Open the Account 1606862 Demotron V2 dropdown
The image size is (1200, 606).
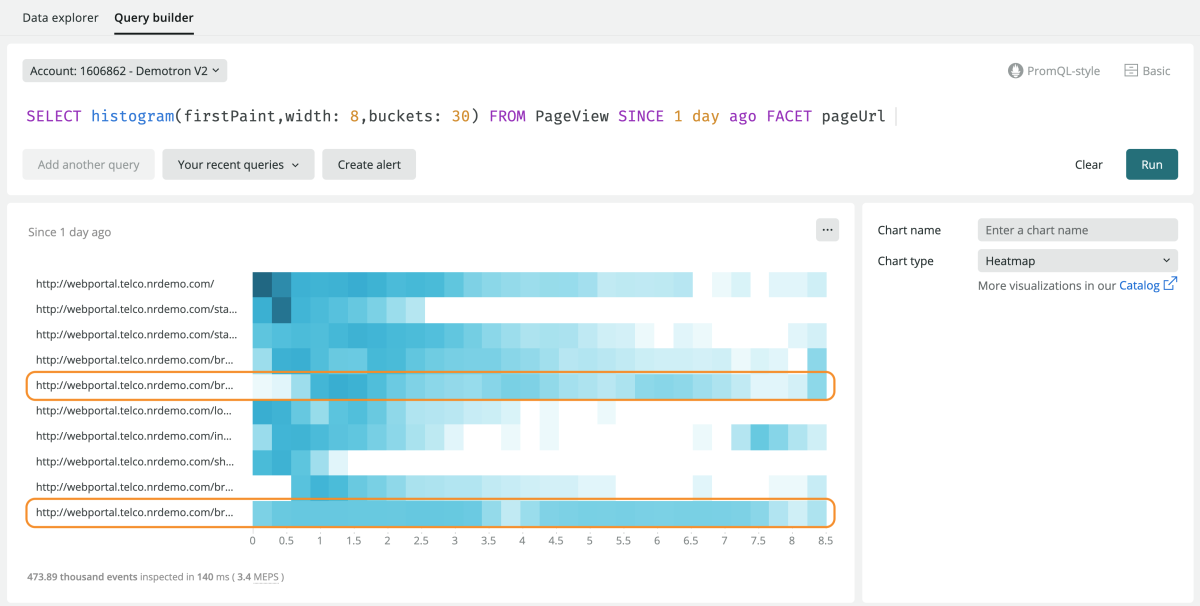tap(125, 71)
